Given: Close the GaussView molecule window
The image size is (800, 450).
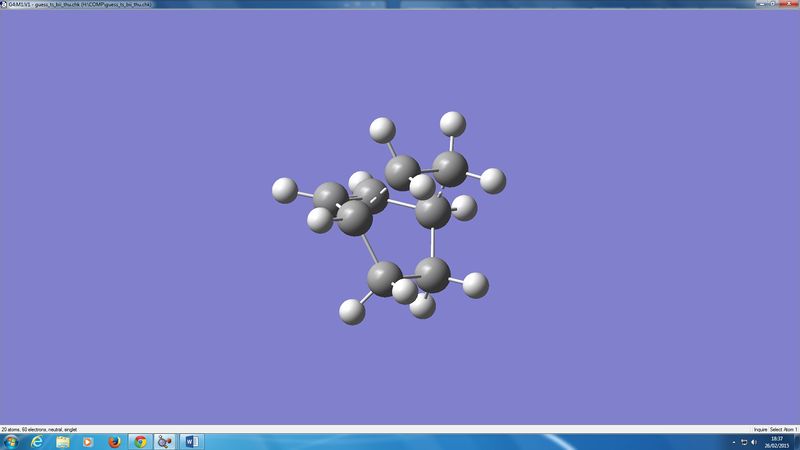Looking at the screenshot, I should click(788, 4).
